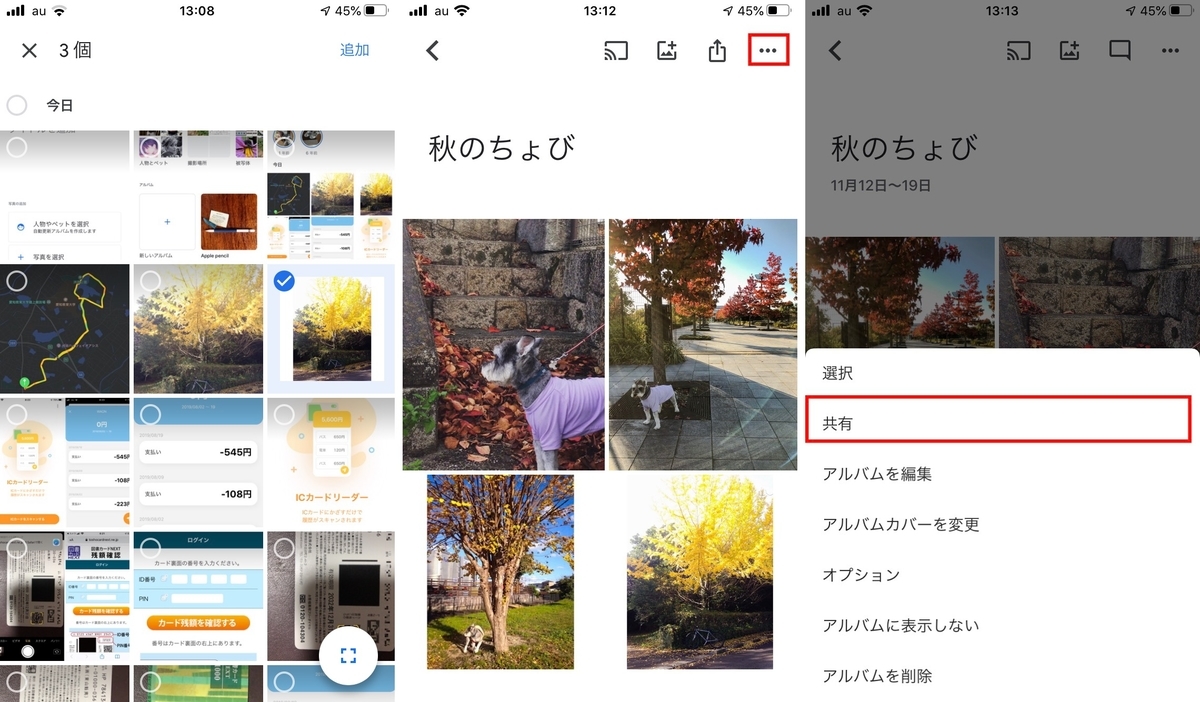Screen dimensions: 1200x702
Task: Choose オプション from the menu
Action: 1002,575
